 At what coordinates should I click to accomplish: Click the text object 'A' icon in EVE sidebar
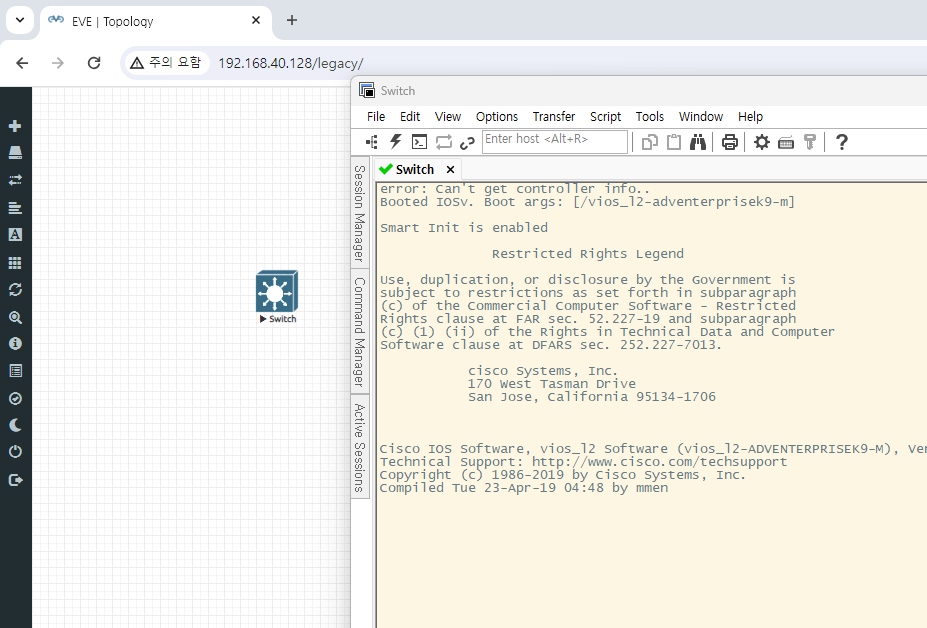pos(15,235)
